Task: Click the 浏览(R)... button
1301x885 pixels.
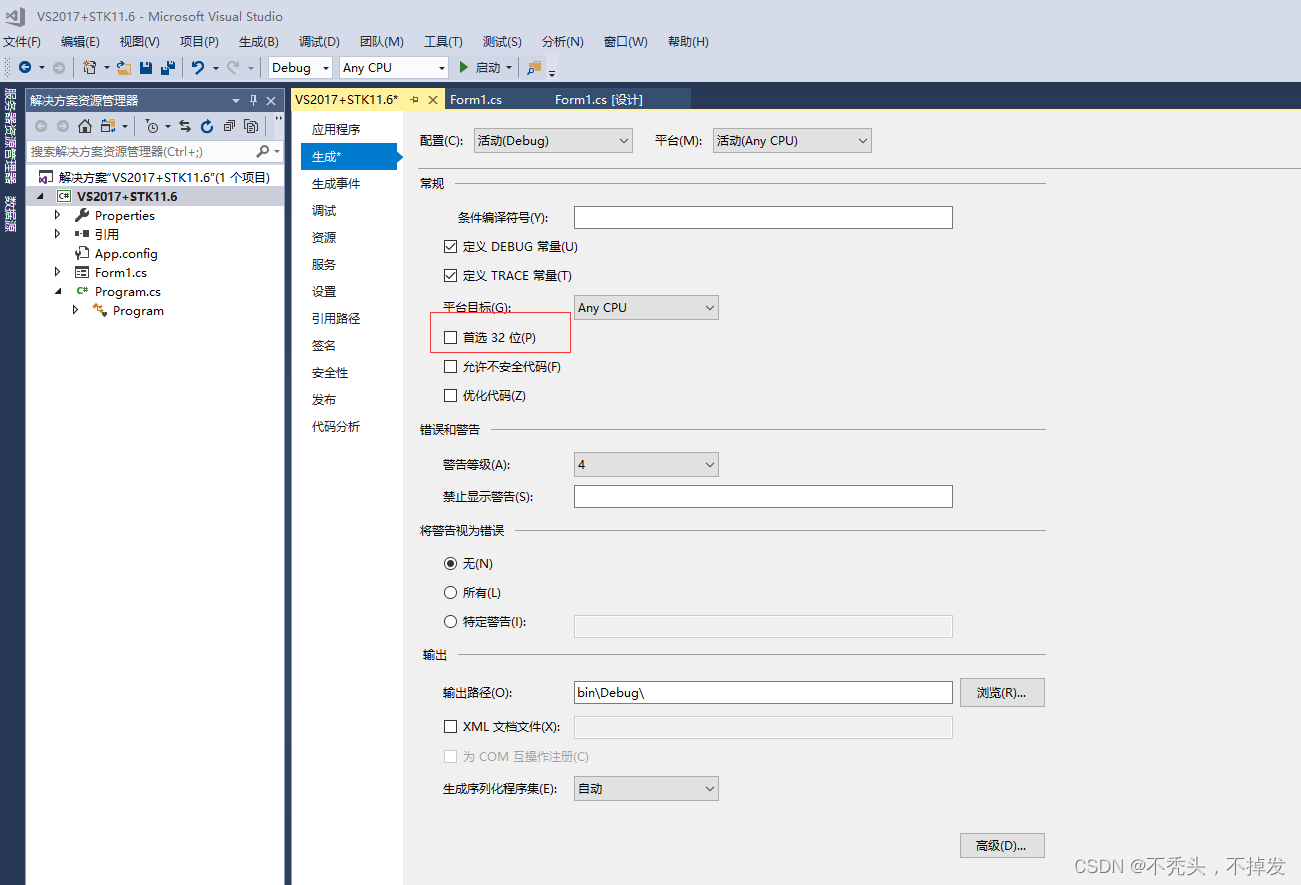Action: click(x=1002, y=692)
